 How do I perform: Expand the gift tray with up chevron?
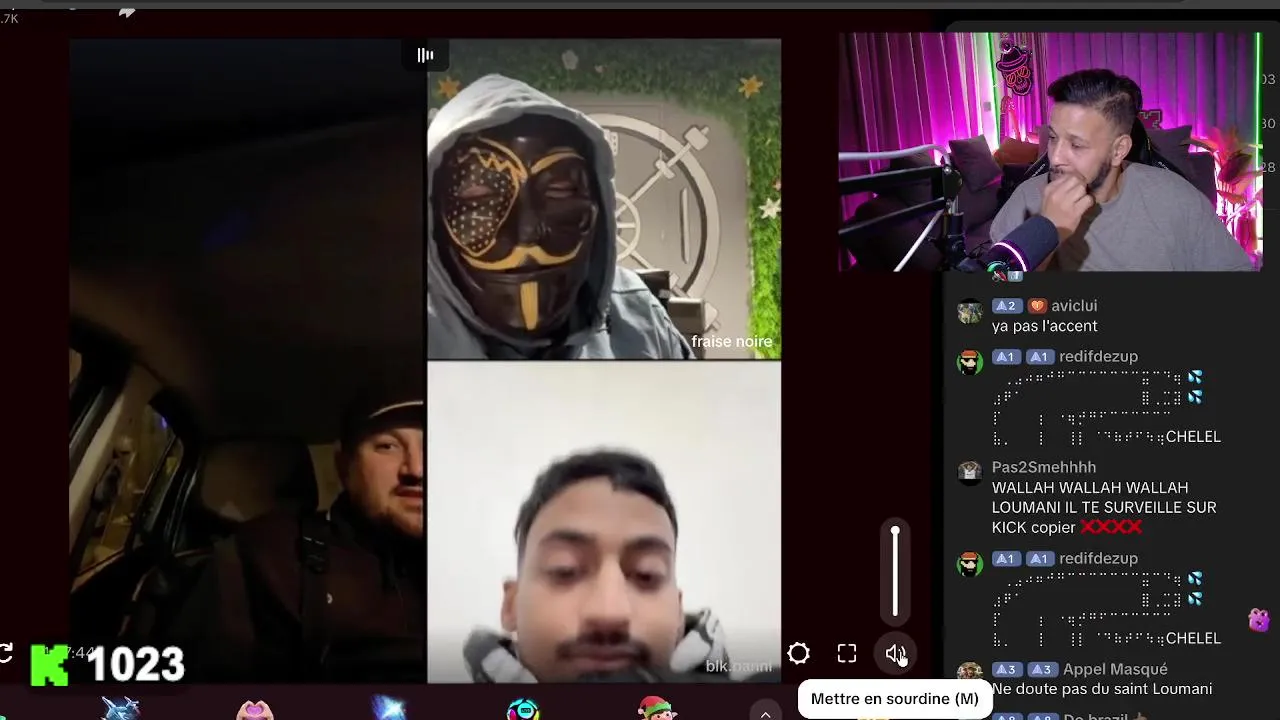pyautogui.click(x=765, y=713)
